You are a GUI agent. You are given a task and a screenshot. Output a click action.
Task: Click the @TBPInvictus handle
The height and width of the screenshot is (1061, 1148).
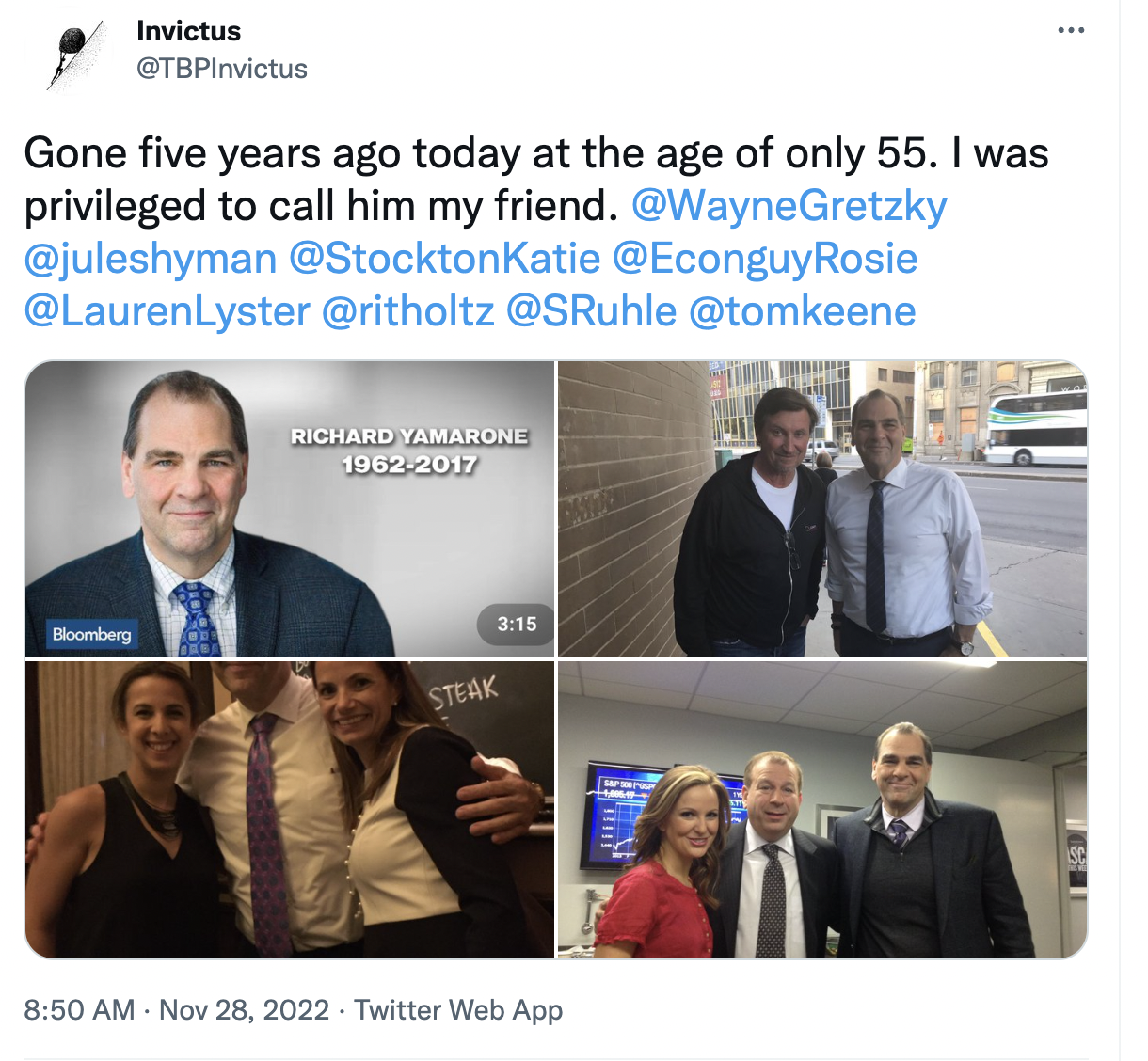(x=222, y=69)
